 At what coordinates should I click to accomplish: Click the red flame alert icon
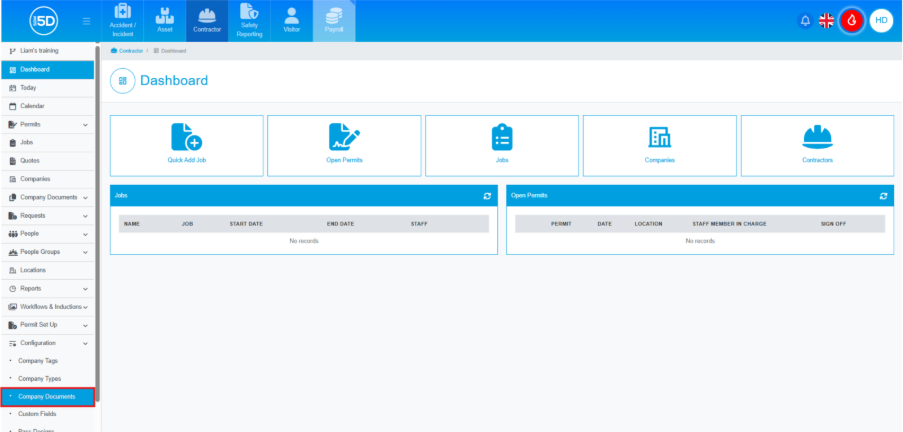tap(852, 20)
